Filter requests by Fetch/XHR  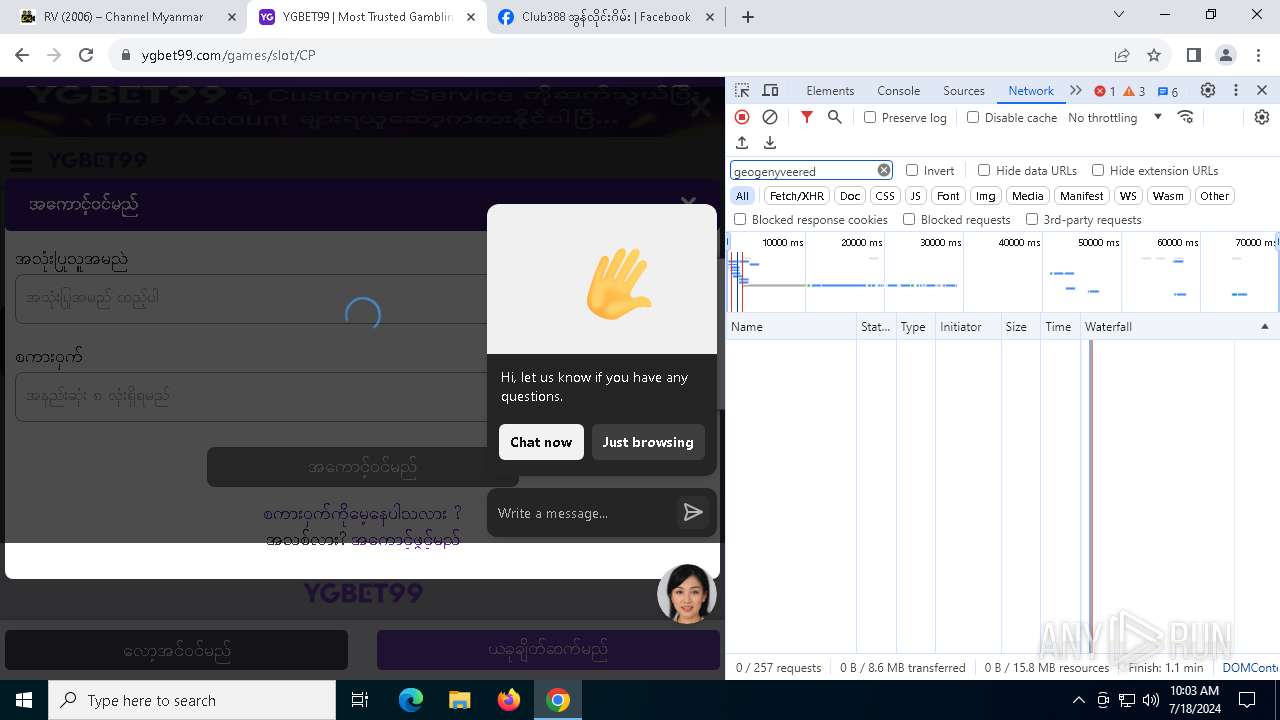(797, 196)
